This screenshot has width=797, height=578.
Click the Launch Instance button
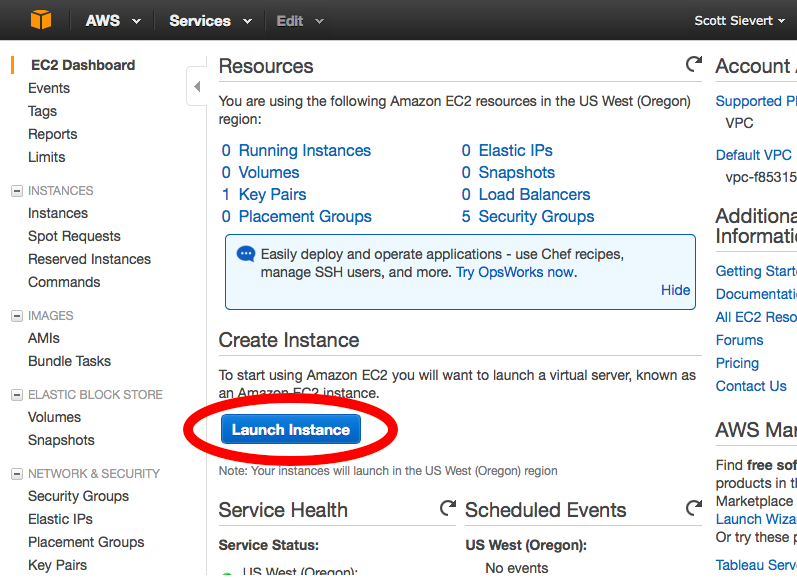pyautogui.click(x=291, y=430)
